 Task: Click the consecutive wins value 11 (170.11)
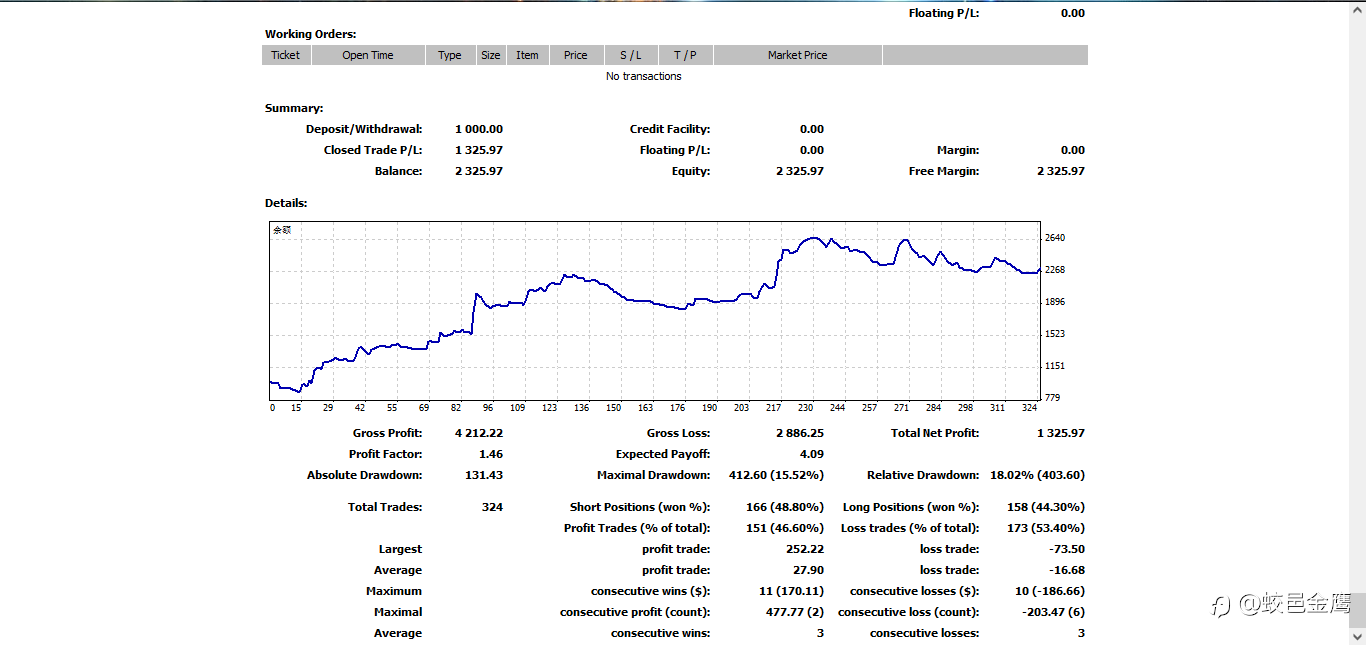pyautogui.click(x=791, y=591)
